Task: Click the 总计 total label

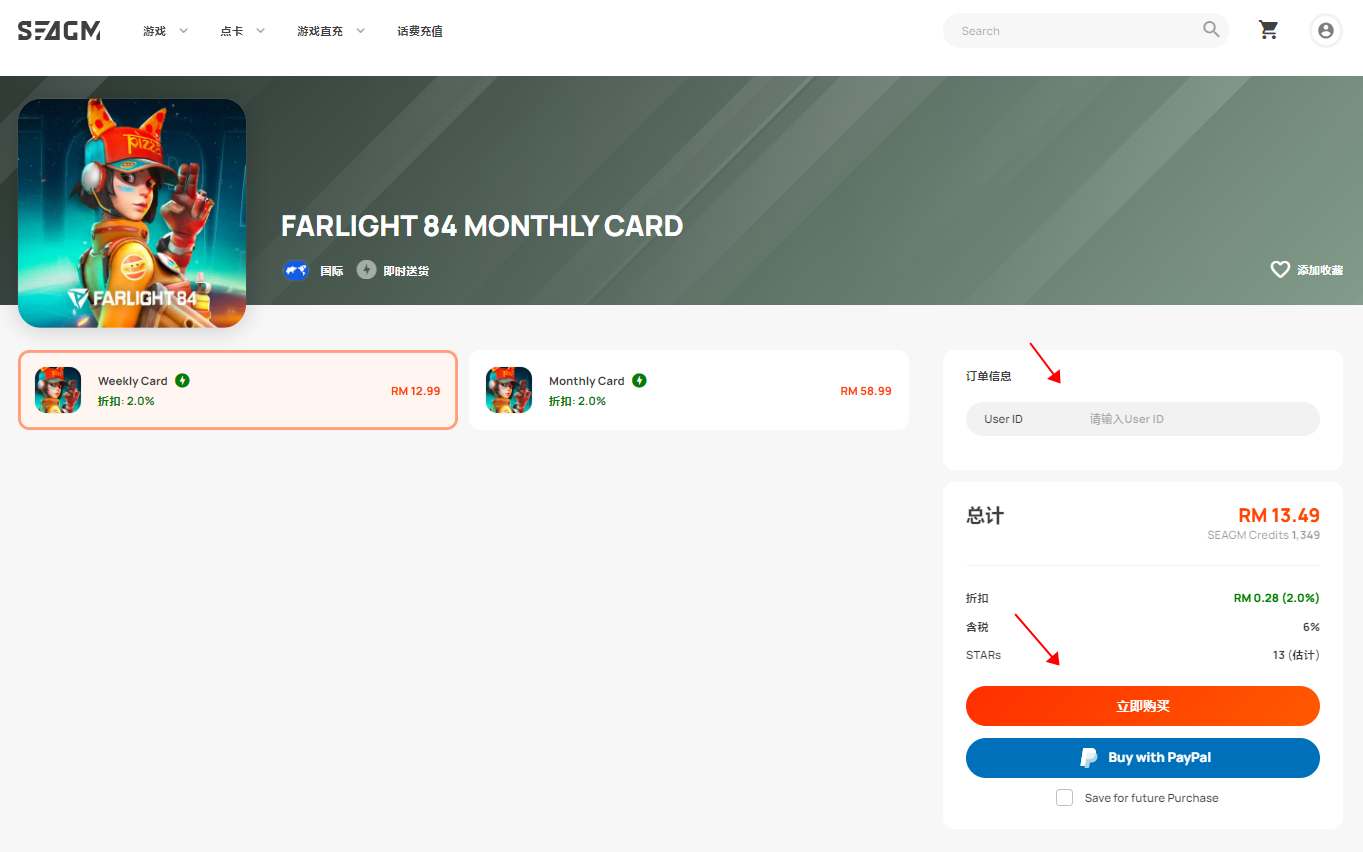Action: (x=985, y=516)
